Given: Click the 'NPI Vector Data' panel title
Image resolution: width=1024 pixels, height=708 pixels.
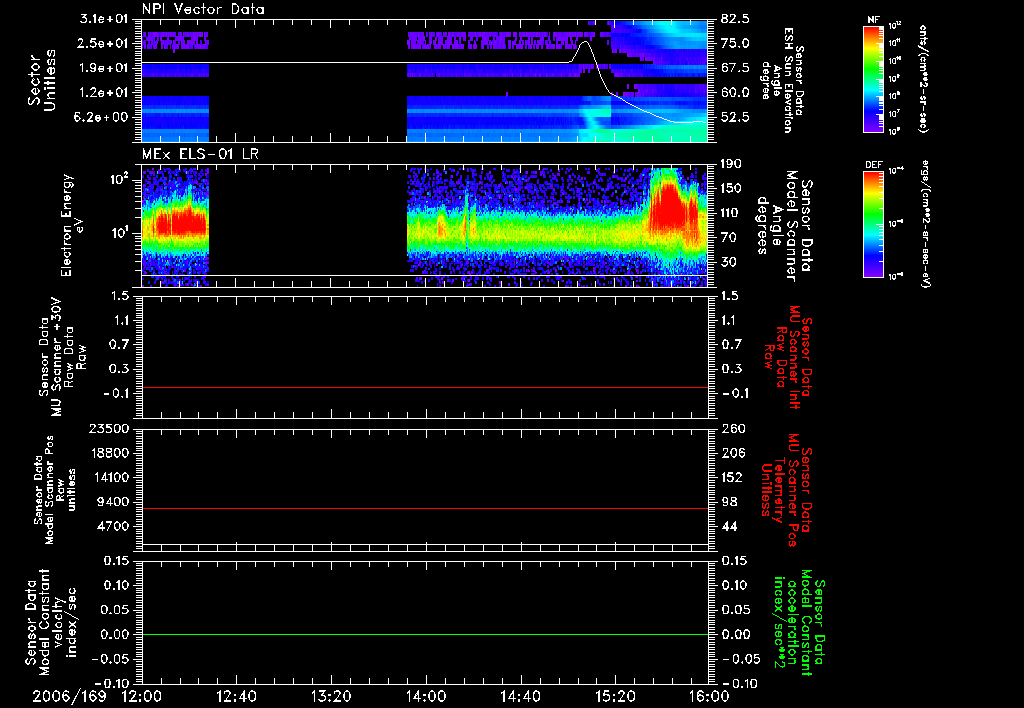Looking at the screenshot, I should (x=203, y=9).
